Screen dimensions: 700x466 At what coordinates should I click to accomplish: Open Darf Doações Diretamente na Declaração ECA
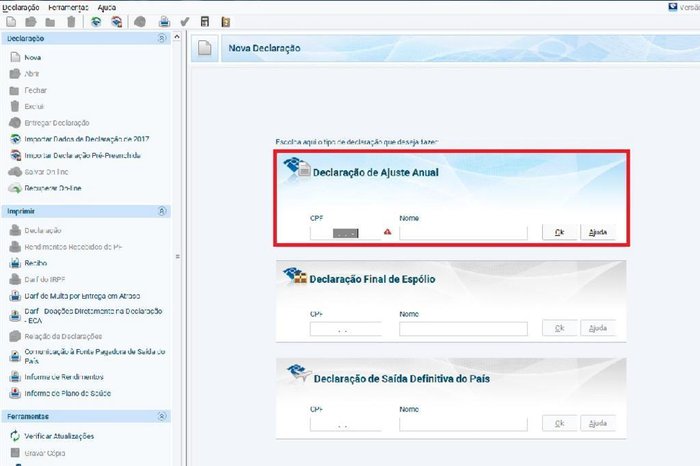coord(93,316)
